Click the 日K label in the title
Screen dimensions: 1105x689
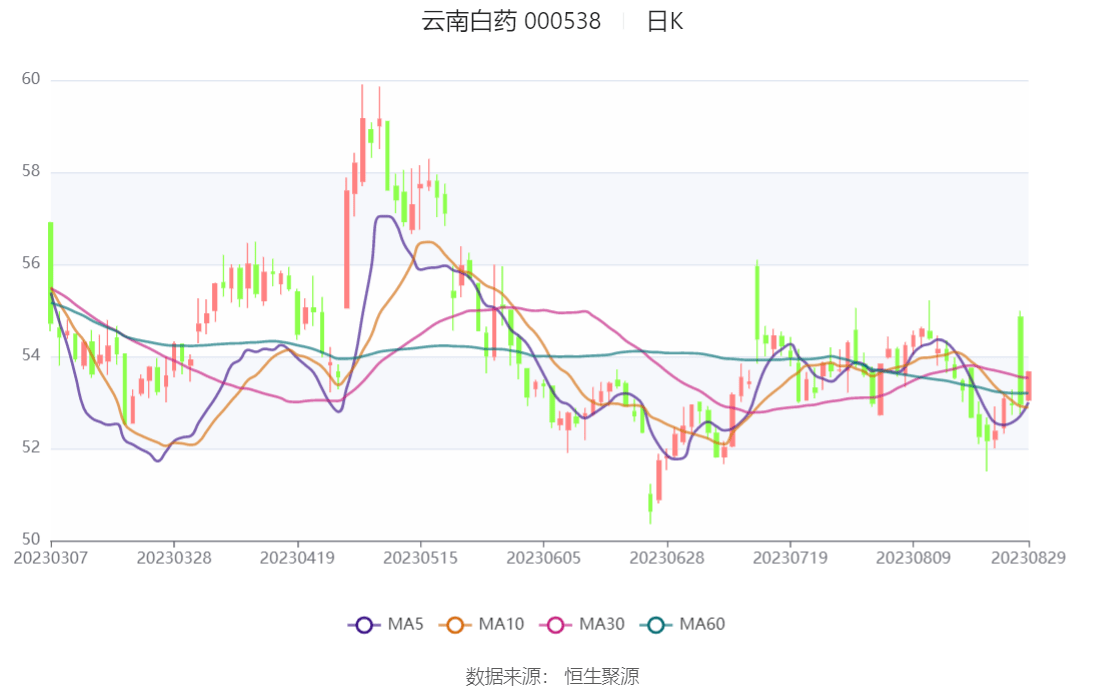tap(665, 21)
